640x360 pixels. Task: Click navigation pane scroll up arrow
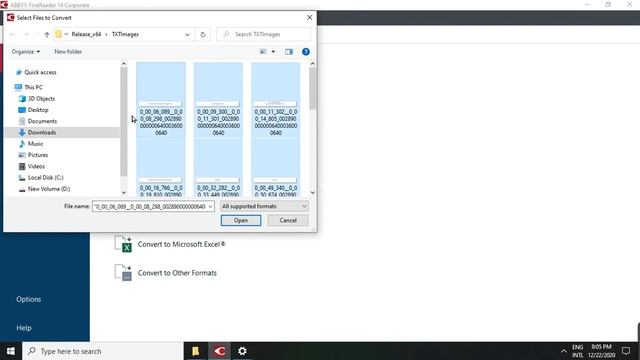point(124,64)
